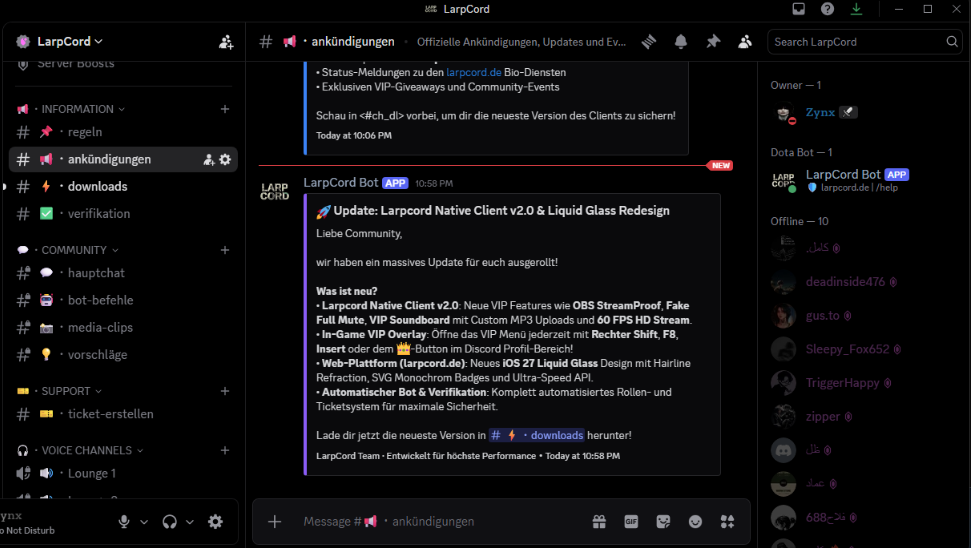Image resolution: width=971 pixels, height=548 pixels.
Task: Click the plus attach file button
Action: (274, 521)
